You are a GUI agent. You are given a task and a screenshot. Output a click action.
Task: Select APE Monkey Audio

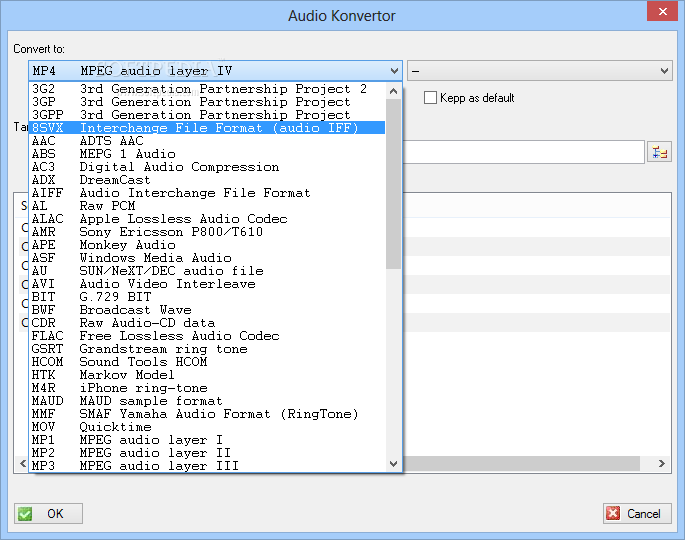coord(207,245)
